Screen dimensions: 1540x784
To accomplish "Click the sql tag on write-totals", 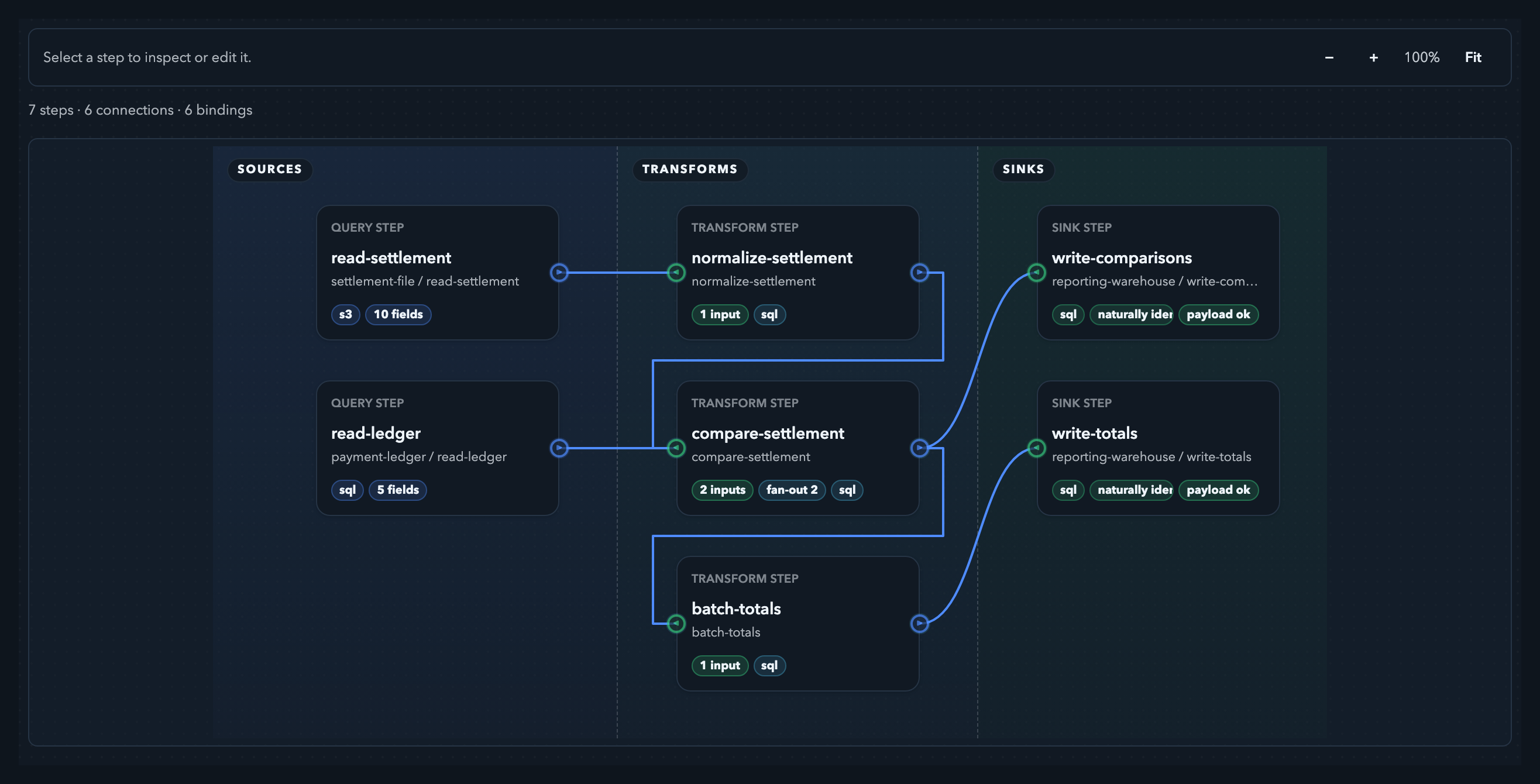I will 1068,490.
